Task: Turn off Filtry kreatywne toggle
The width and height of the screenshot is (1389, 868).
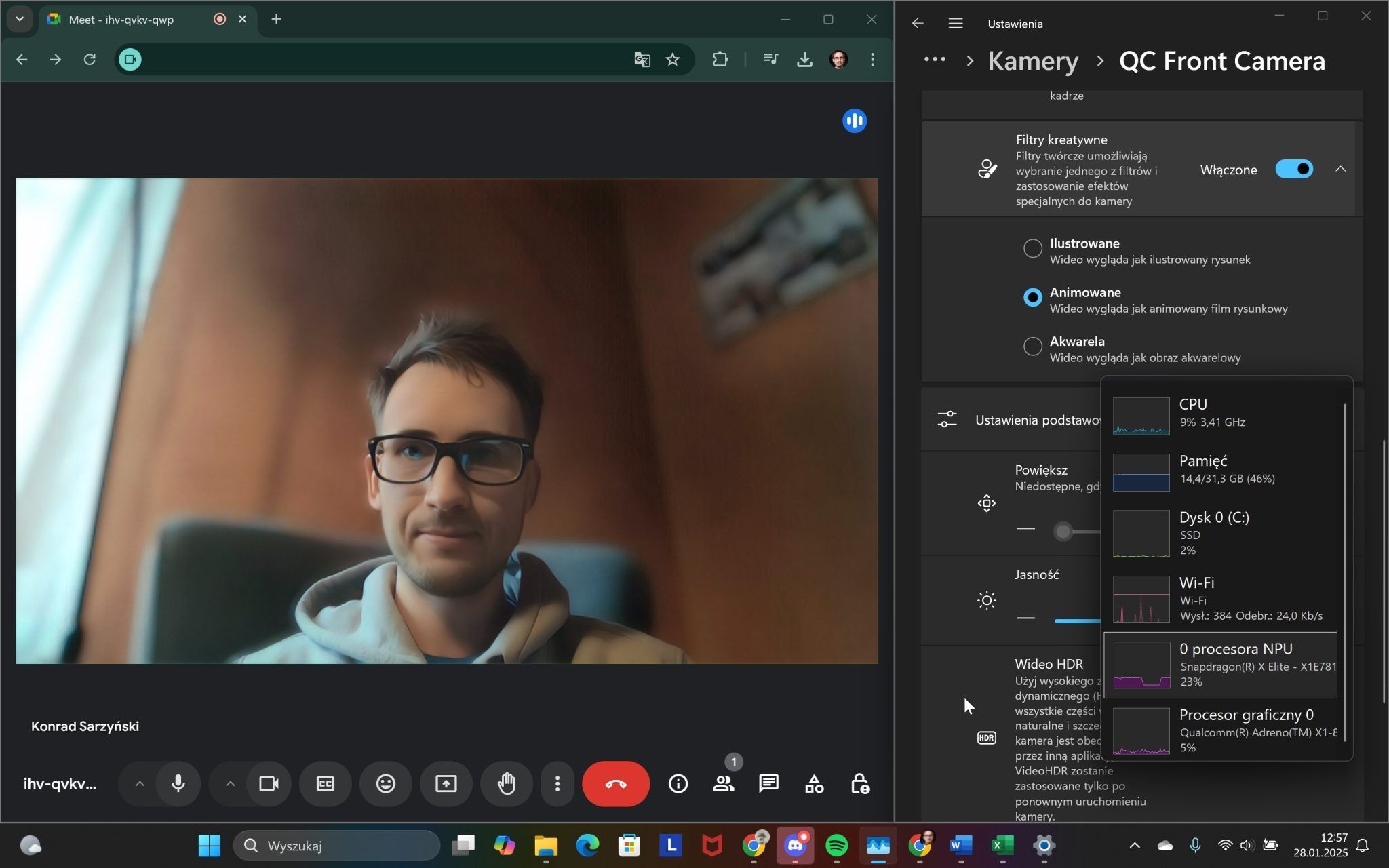Action: pyautogui.click(x=1293, y=170)
